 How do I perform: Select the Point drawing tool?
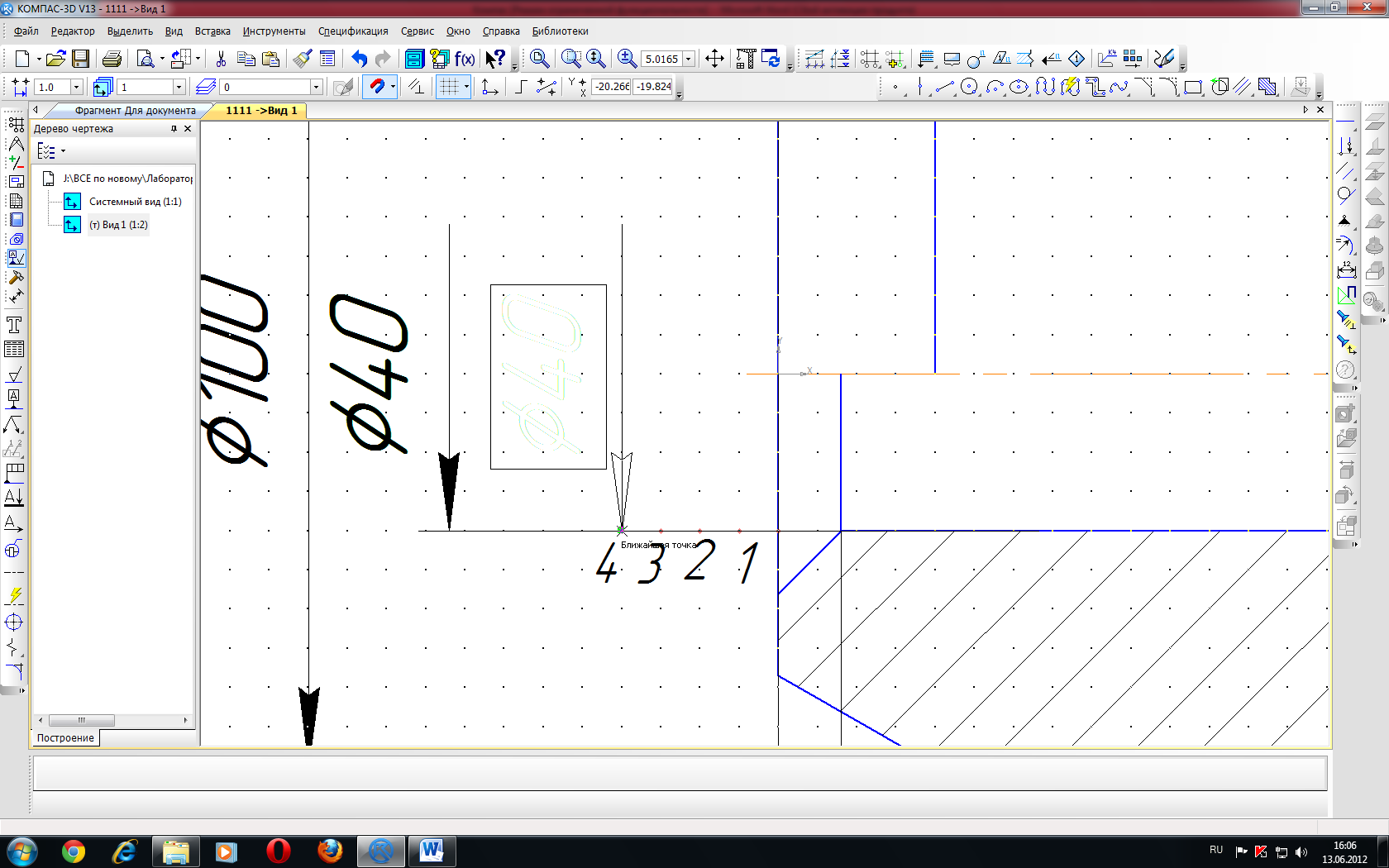point(895,87)
